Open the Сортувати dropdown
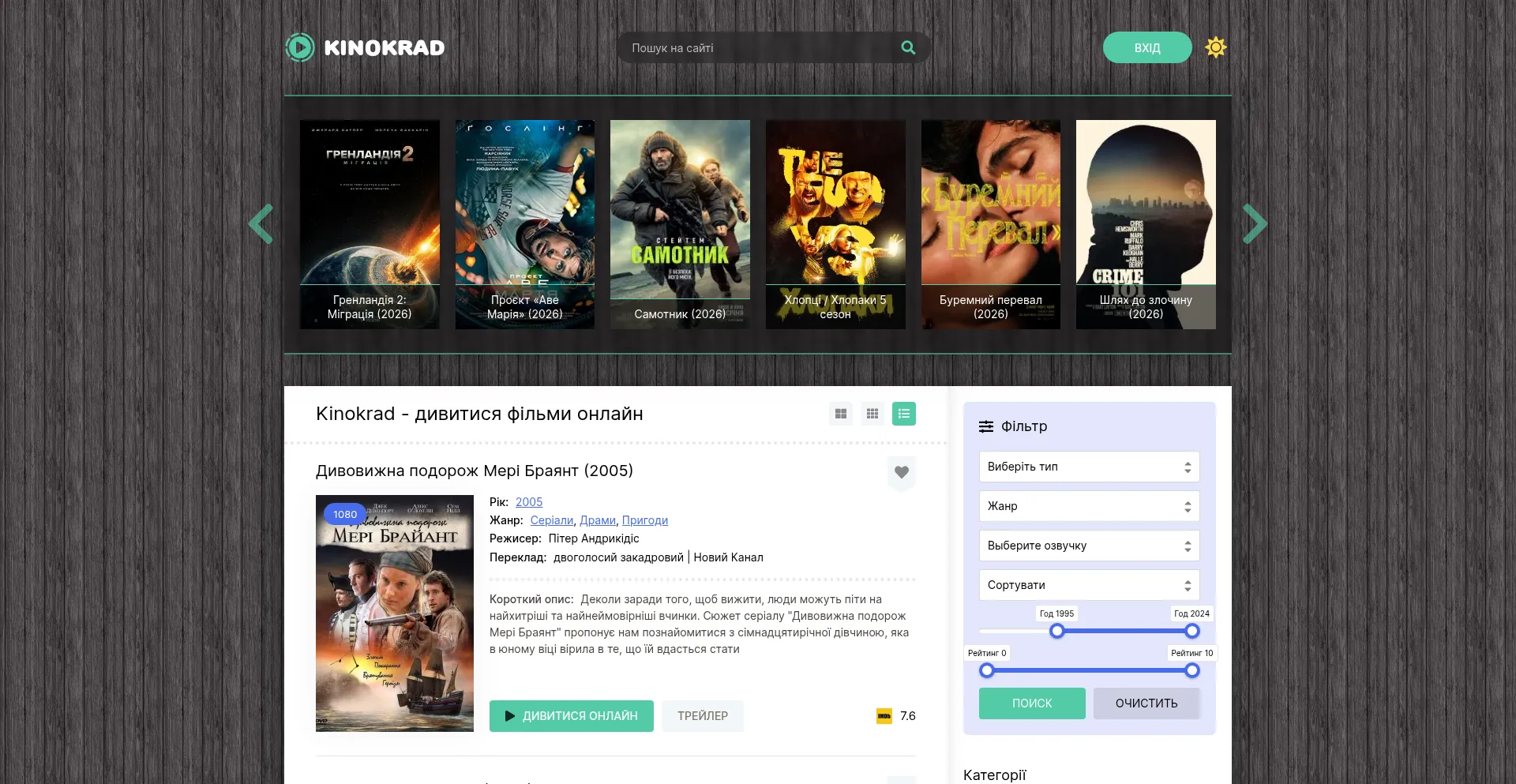Viewport: 1516px width, 784px height. click(1090, 585)
